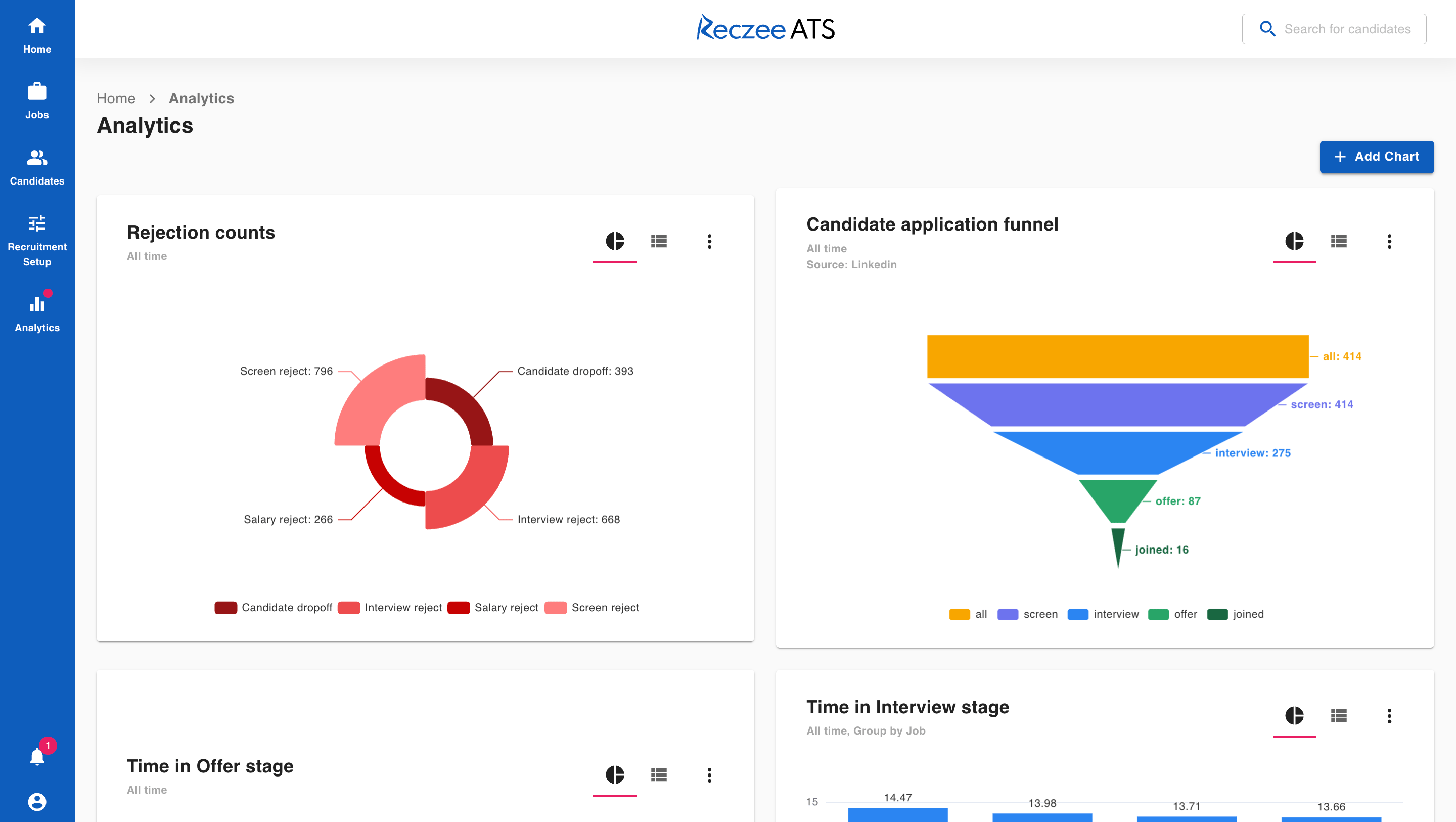Click the search magnifier icon
Screen dimensions: 1456x822
[x=1267, y=29]
